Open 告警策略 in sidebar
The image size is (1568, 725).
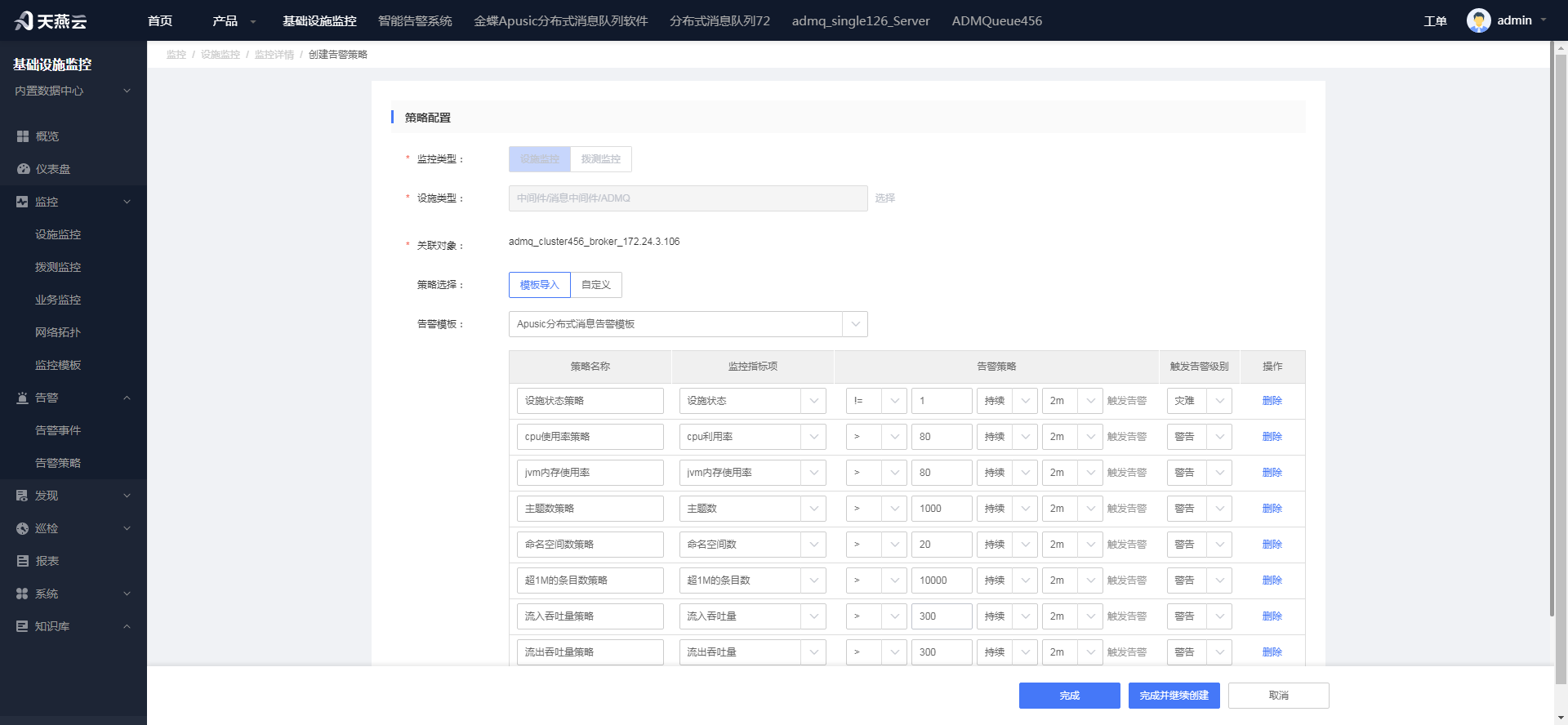[58, 463]
